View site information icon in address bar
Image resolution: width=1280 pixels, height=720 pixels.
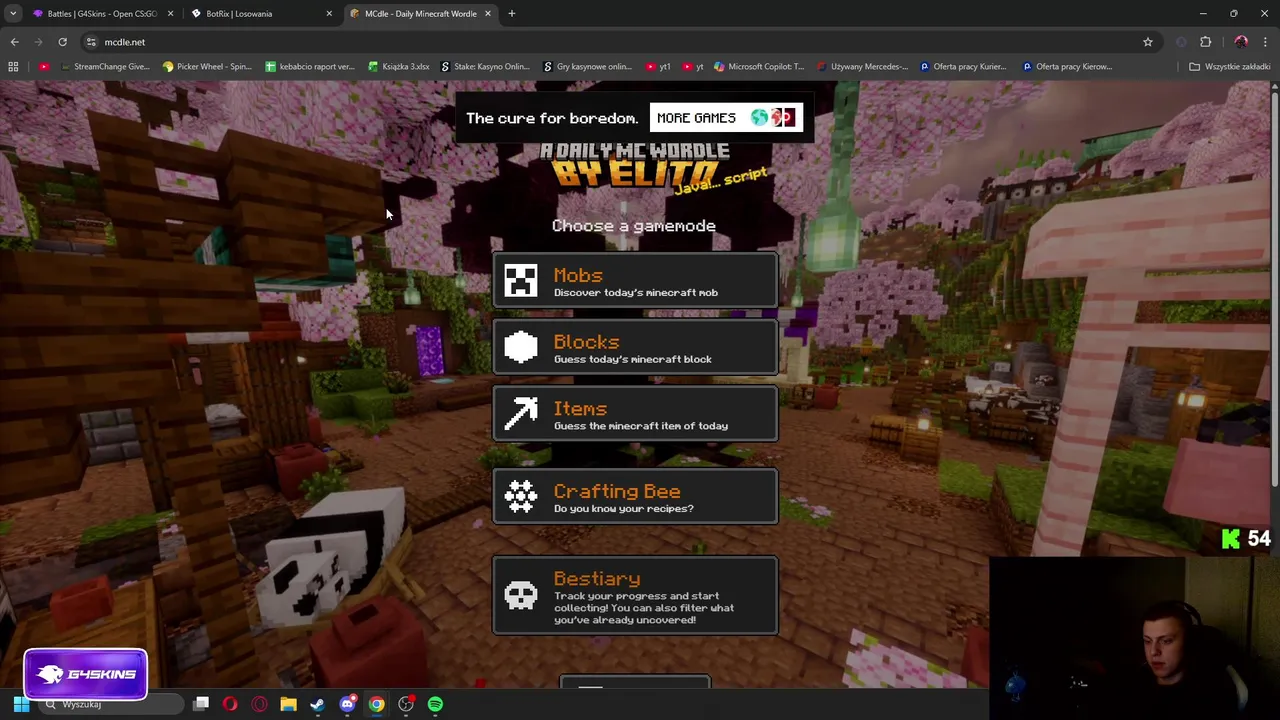pyautogui.click(x=91, y=42)
